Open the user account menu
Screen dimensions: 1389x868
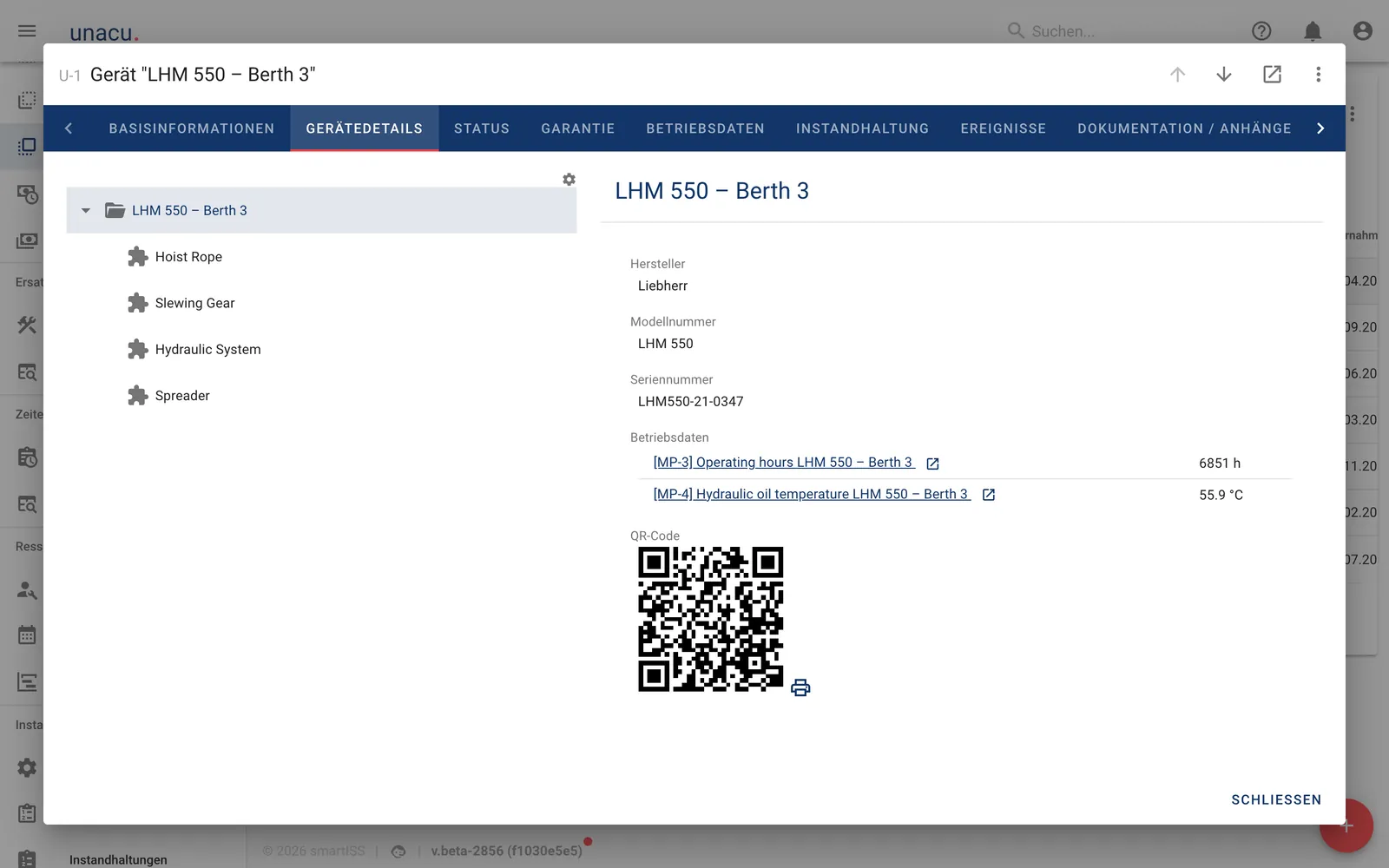tap(1363, 31)
